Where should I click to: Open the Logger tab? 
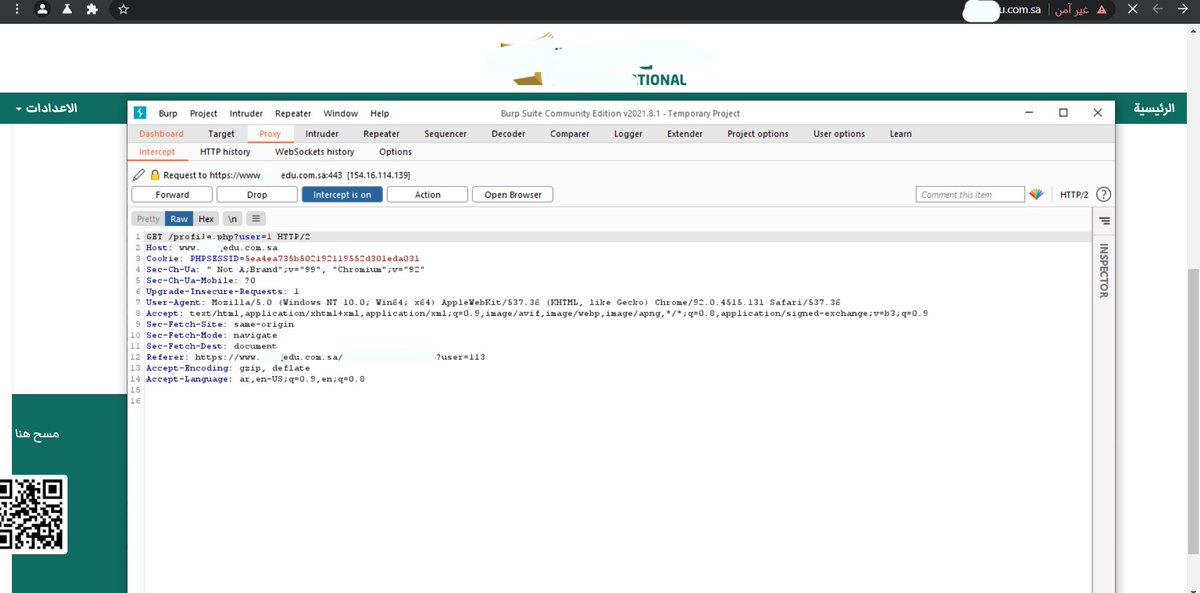(628, 134)
